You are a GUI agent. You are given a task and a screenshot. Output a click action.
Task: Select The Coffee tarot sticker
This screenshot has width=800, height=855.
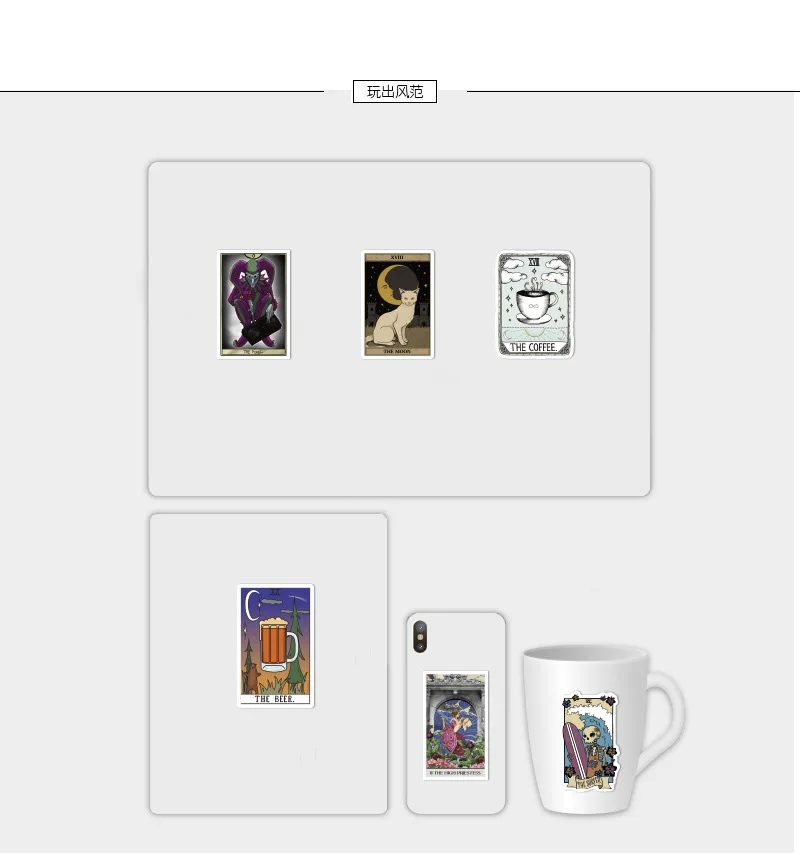point(535,304)
